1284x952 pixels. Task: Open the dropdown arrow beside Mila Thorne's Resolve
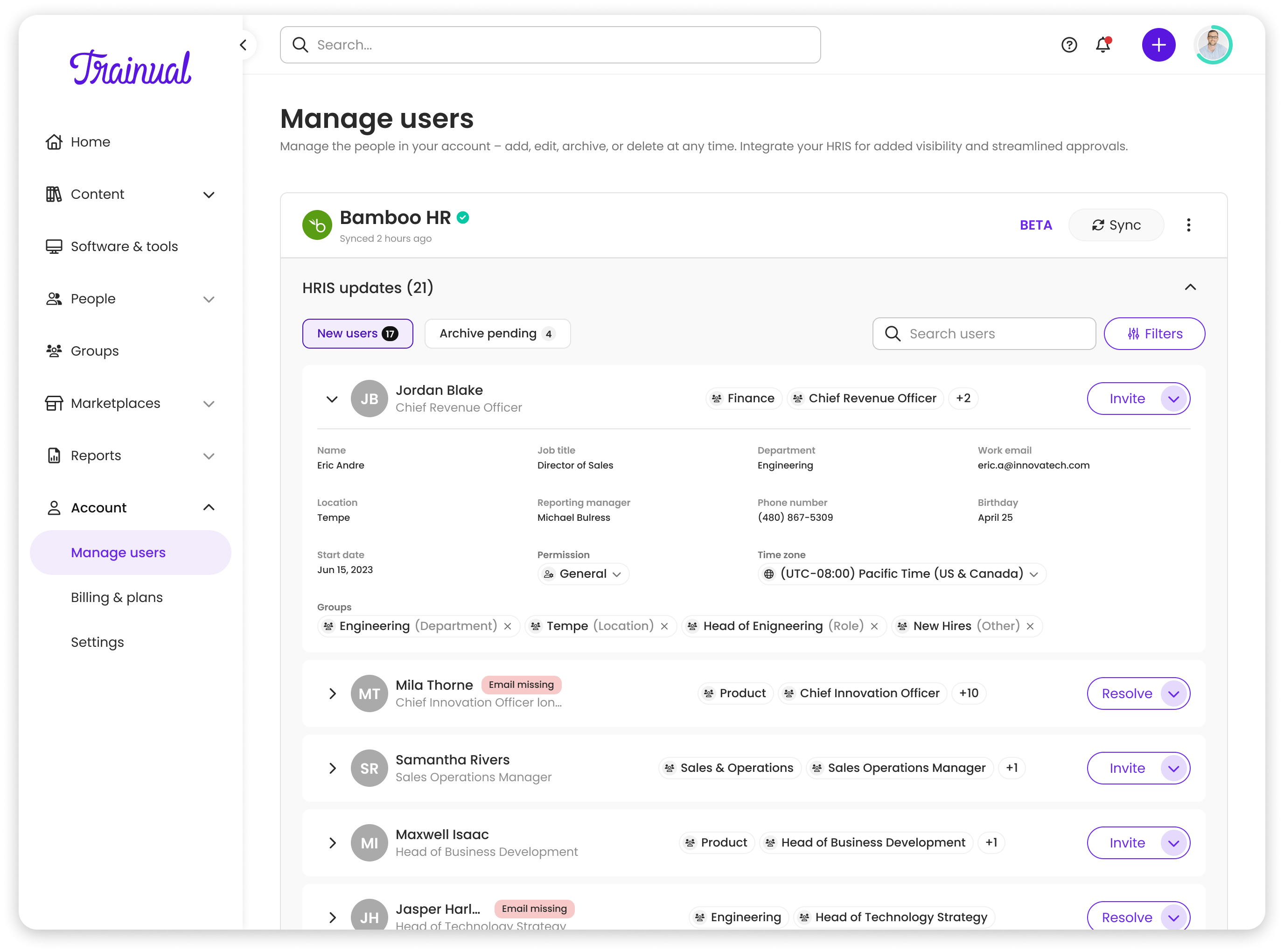click(1173, 694)
